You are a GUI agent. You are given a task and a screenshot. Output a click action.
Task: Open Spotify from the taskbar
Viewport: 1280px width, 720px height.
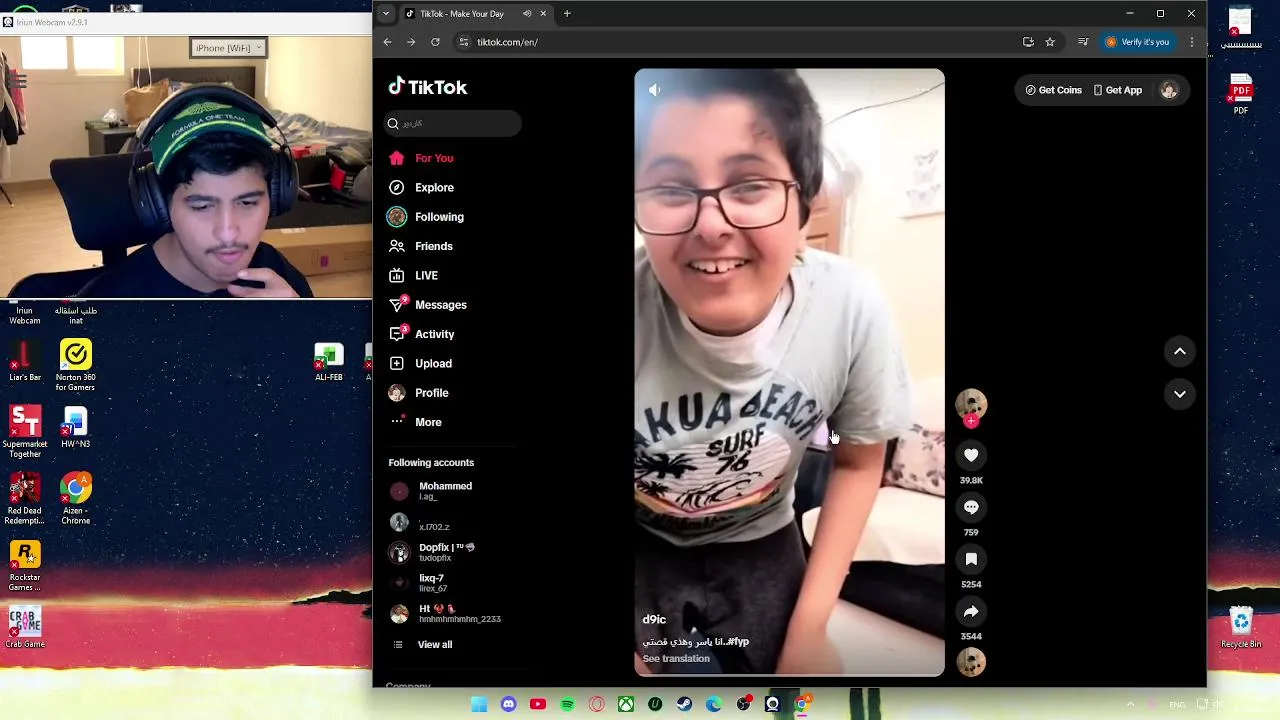coord(567,705)
